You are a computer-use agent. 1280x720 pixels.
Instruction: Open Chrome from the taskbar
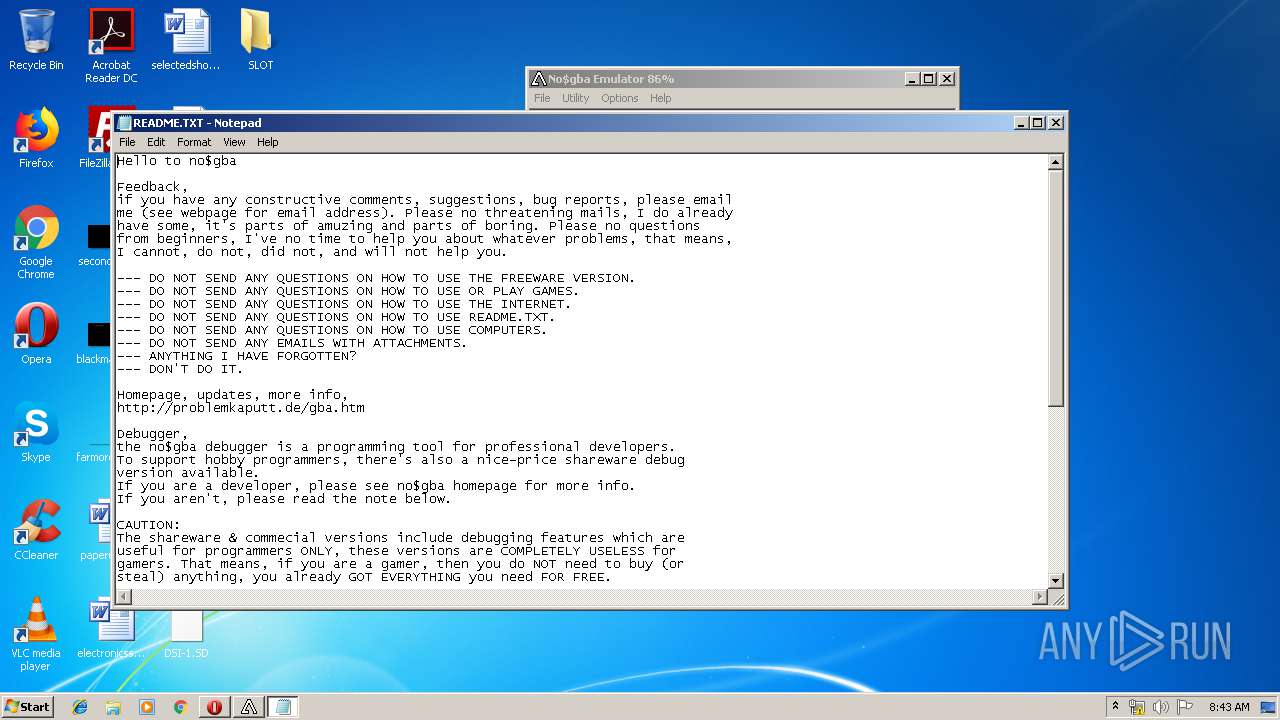[x=180, y=707]
